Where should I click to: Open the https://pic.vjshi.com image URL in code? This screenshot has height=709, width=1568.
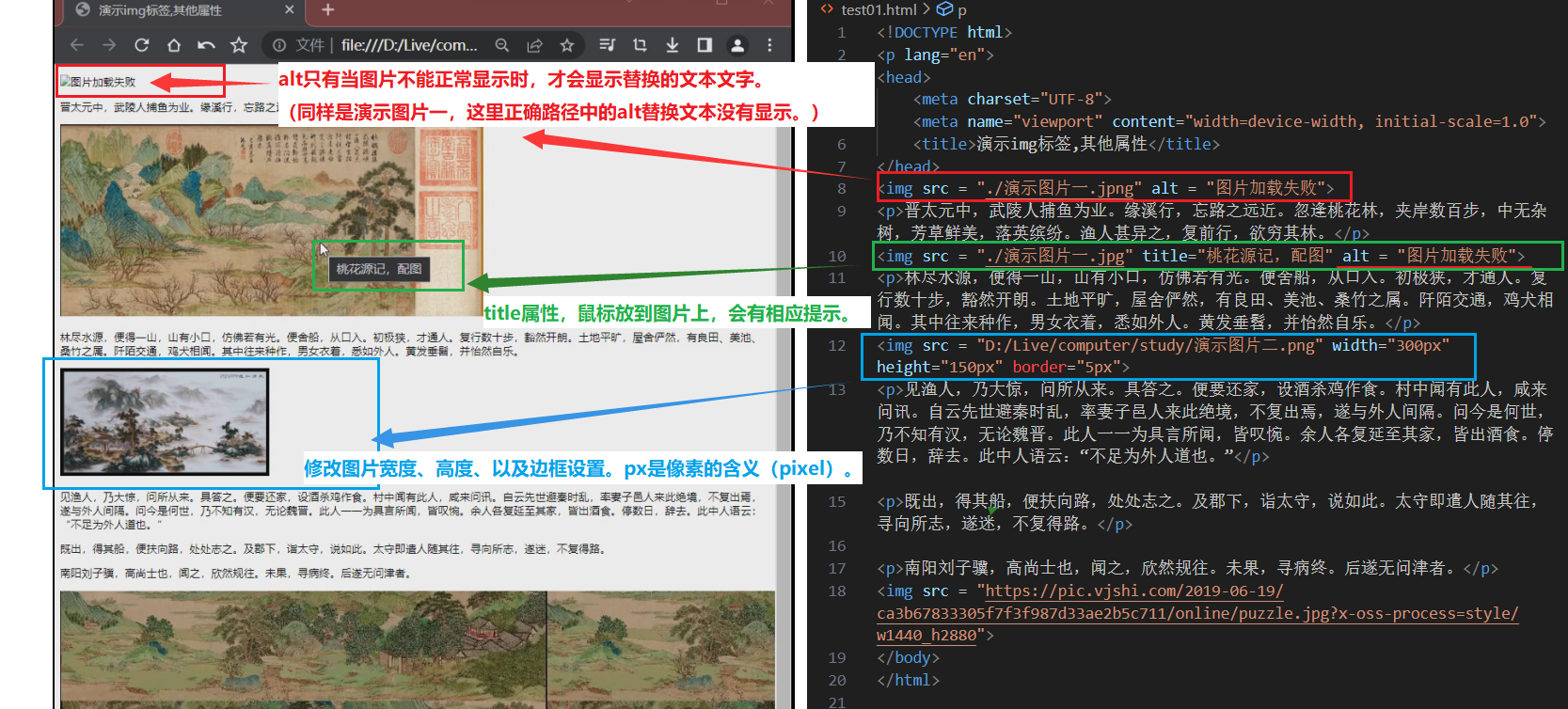(1196, 613)
